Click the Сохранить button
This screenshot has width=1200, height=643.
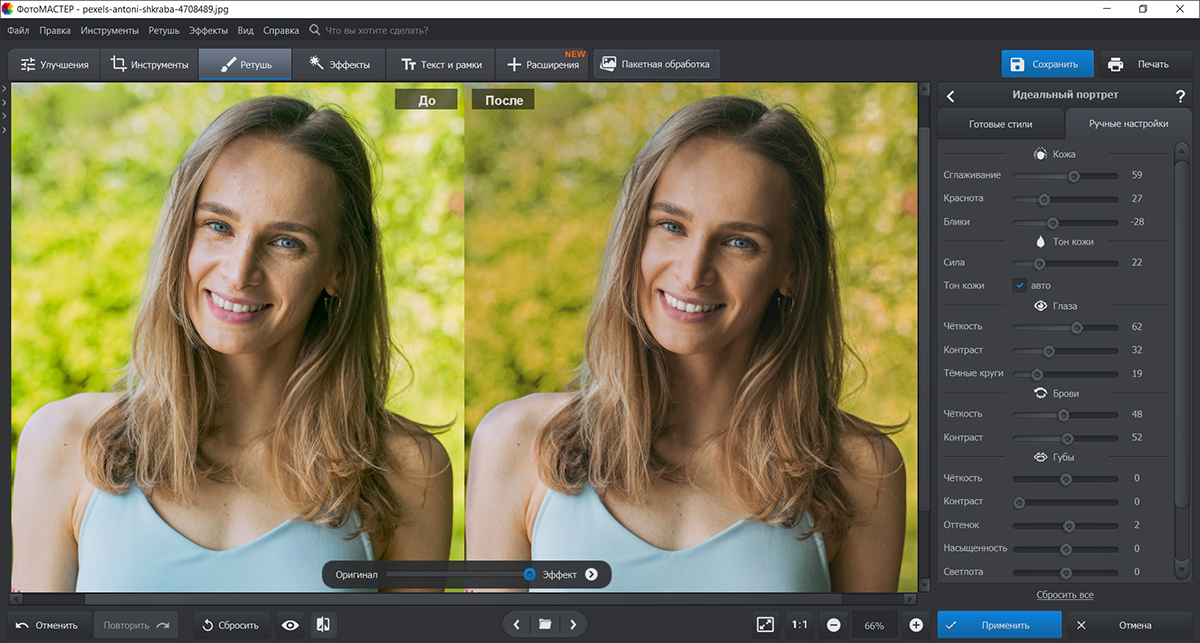coord(1047,64)
